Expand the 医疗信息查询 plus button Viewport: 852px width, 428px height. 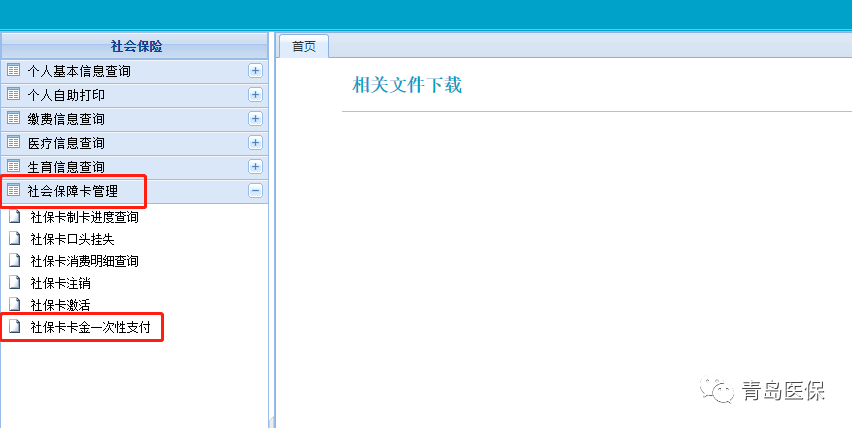255,143
